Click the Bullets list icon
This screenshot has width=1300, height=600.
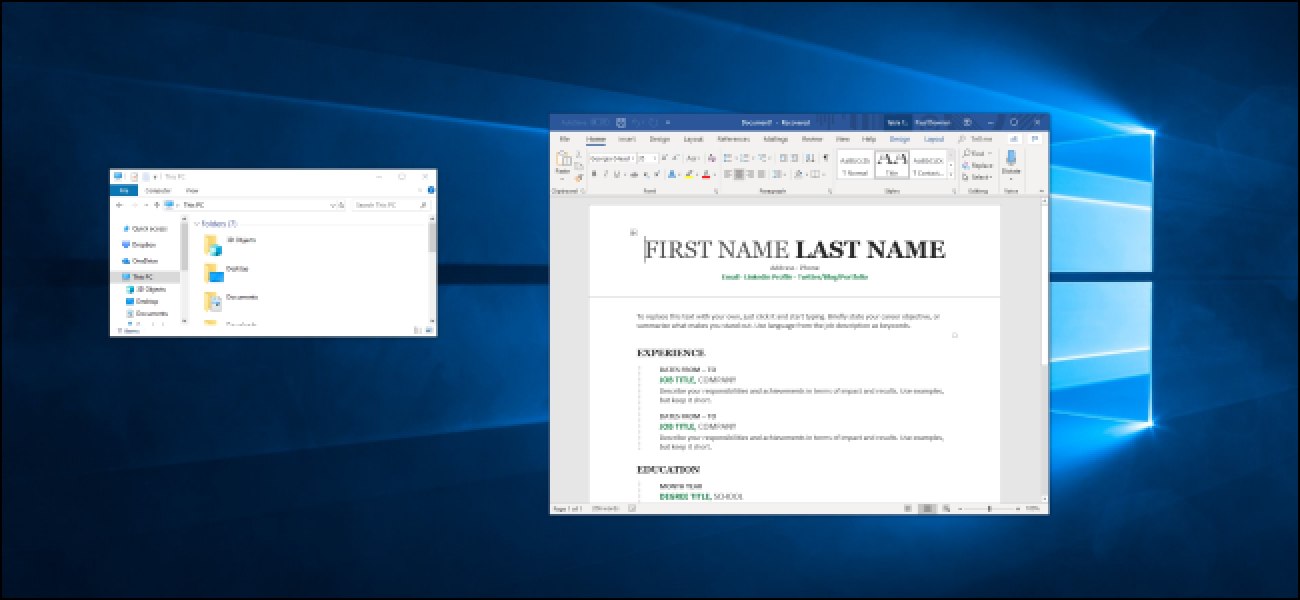click(x=728, y=158)
